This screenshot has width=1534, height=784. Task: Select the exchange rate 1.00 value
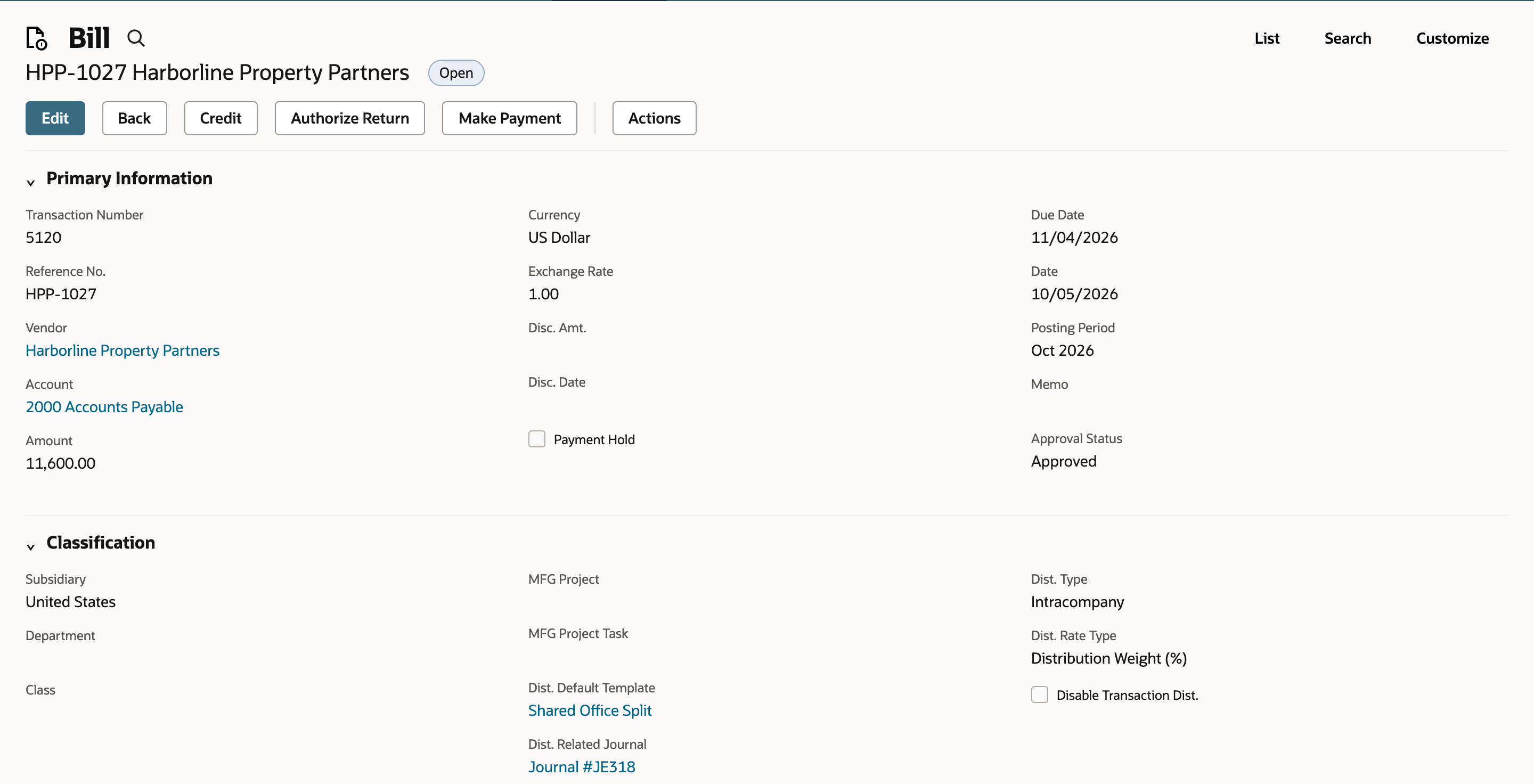(544, 294)
